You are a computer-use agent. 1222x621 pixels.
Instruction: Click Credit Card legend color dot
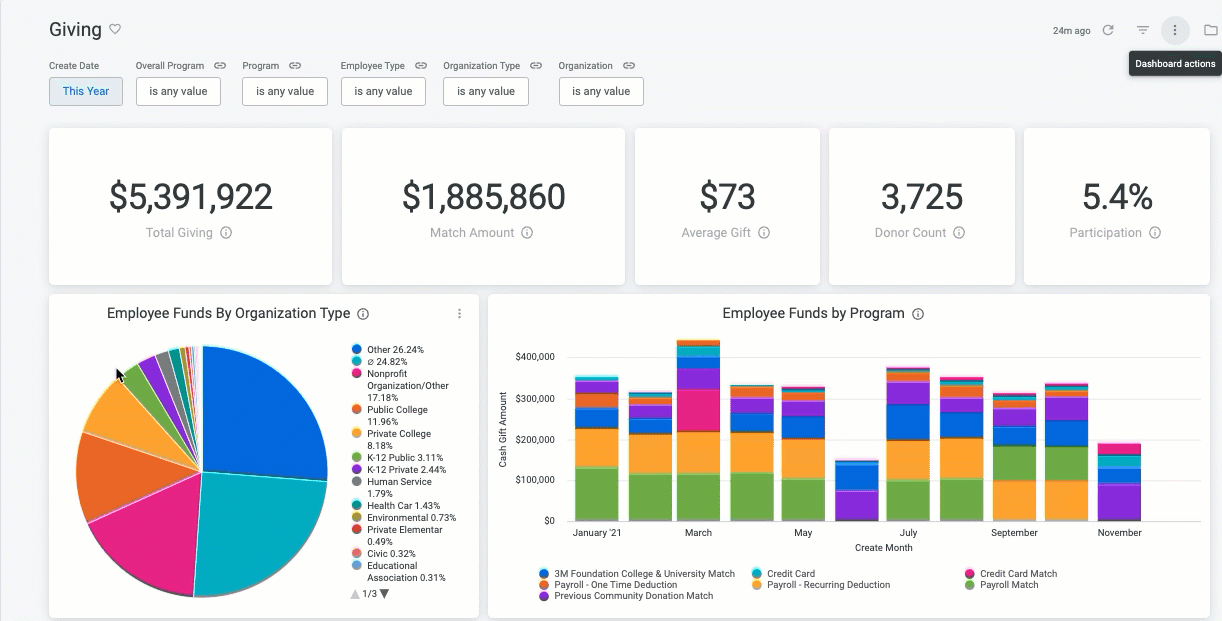pos(757,574)
